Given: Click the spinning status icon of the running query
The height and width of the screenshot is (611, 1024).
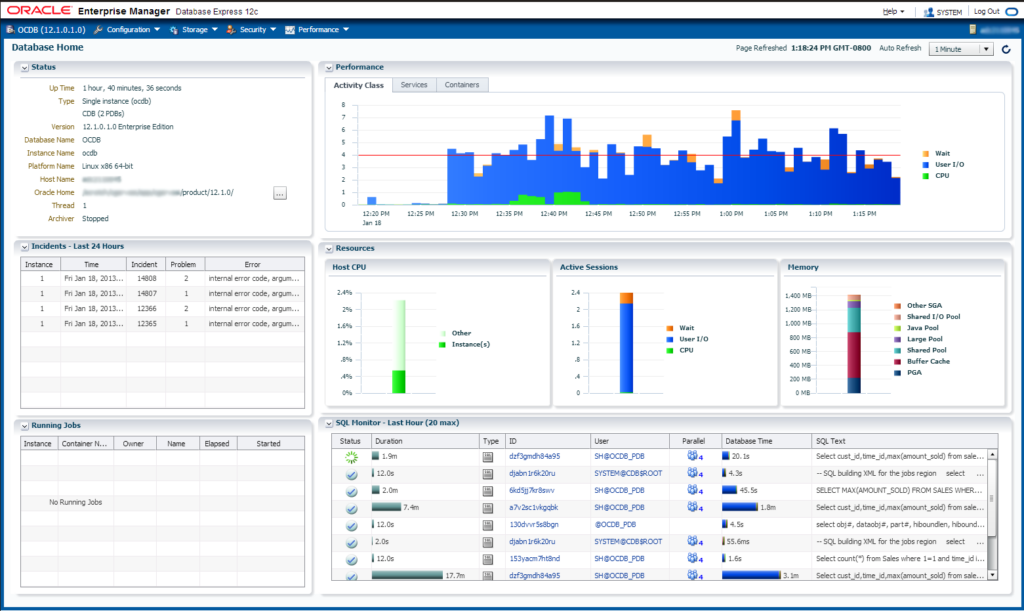Looking at the screenshot, I should [x=352, y=458].
